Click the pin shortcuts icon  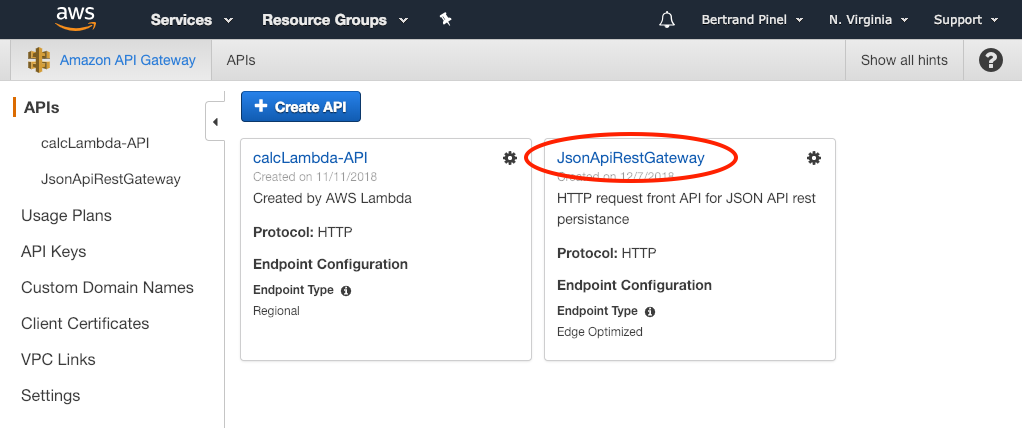coord(446,20)
